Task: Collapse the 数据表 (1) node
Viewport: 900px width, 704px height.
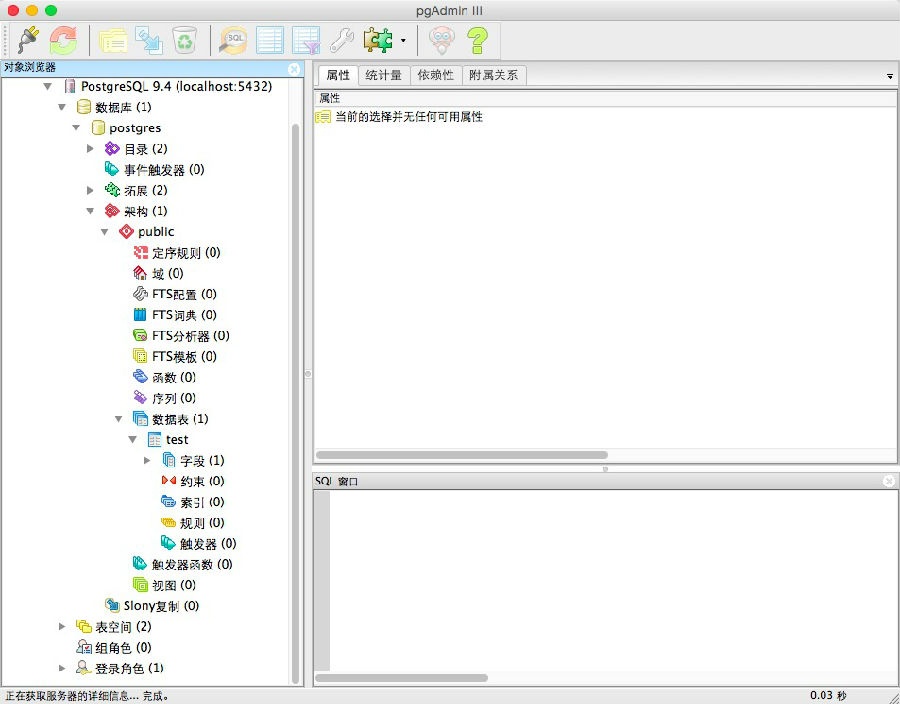Action: click(x=118, y=419)
